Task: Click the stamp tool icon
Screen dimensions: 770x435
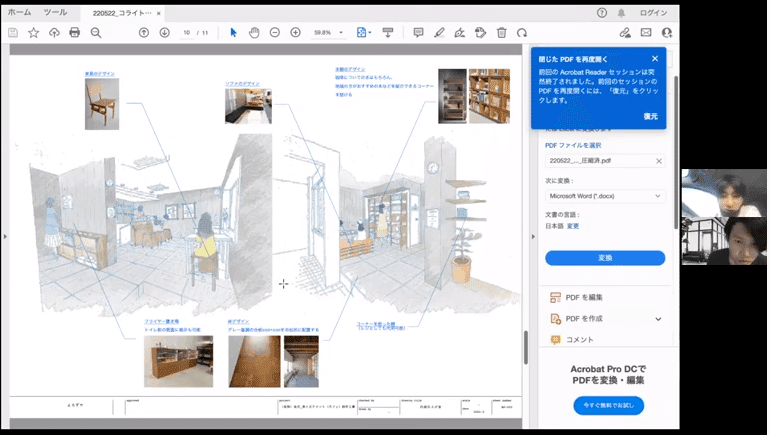Action: 480,33
